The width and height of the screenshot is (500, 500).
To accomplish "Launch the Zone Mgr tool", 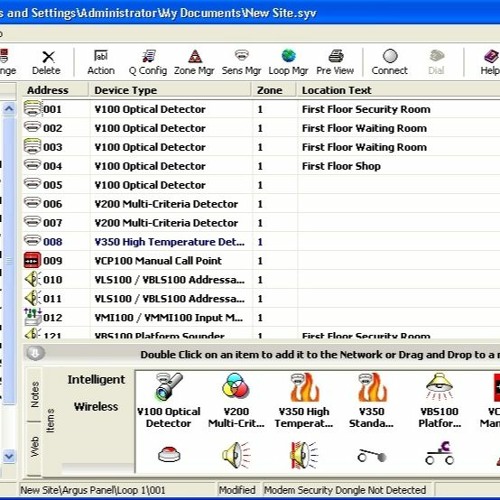I will pos(194,63).
